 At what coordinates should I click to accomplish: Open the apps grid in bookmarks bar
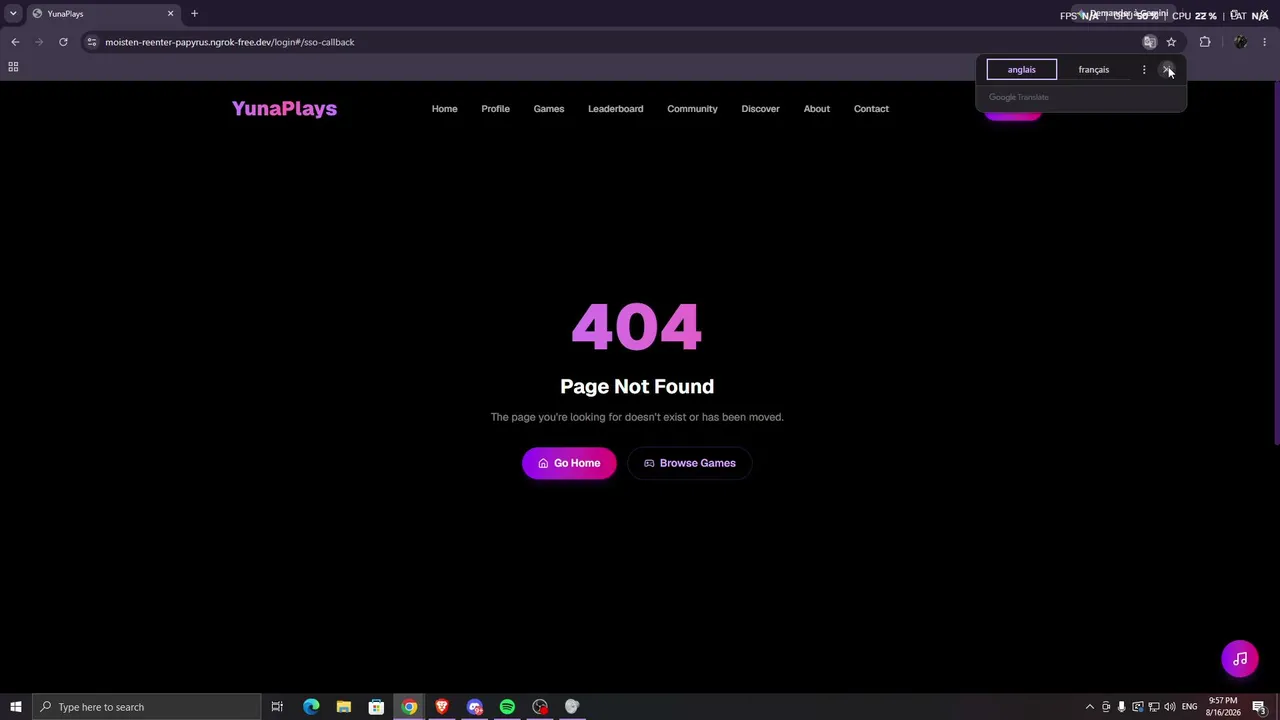tap(13, 67)
